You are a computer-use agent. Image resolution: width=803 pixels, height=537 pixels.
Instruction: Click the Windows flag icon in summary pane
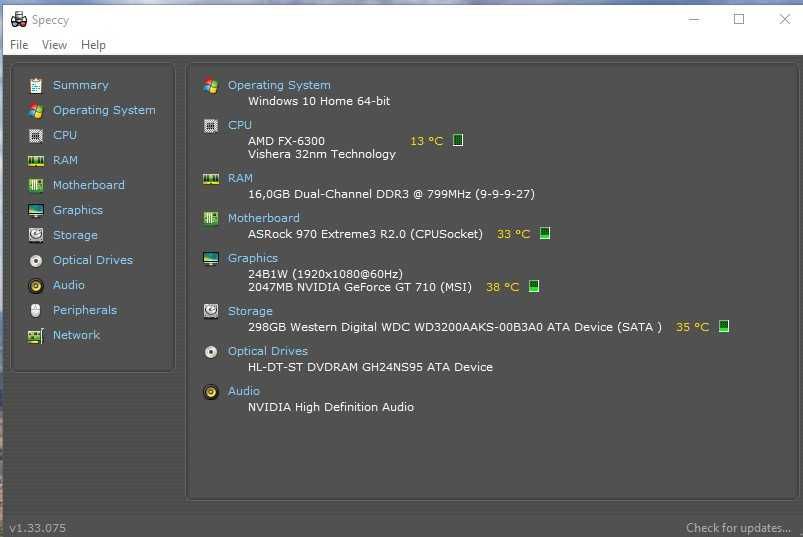pyautogui.click(x=210, y=86)
